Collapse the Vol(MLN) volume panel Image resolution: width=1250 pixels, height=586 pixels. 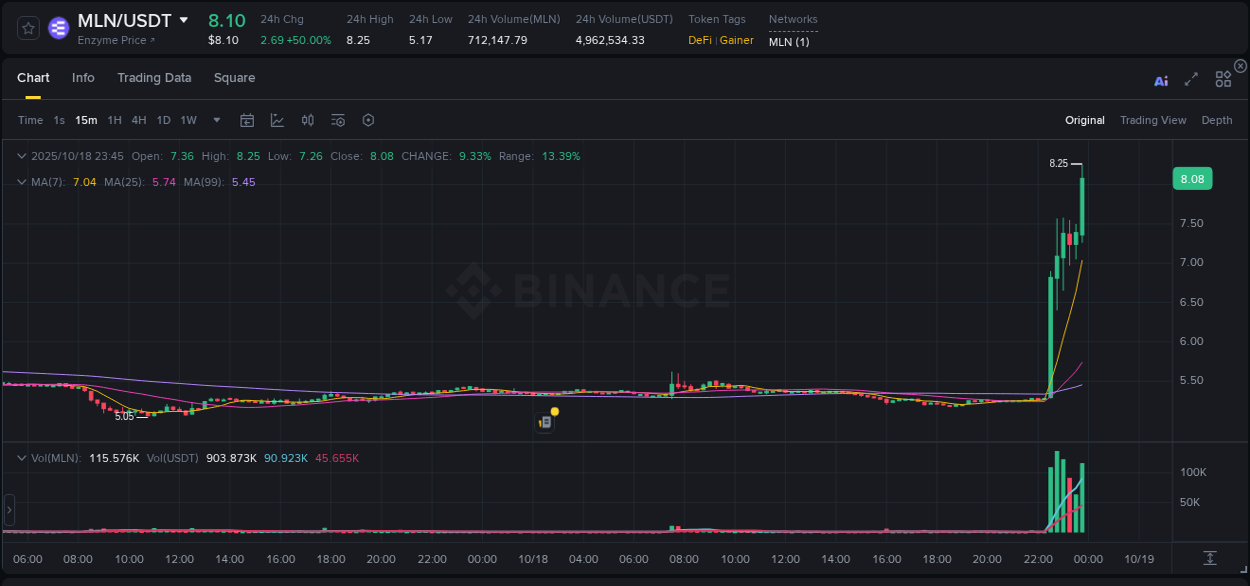click(x=22, y=457)
